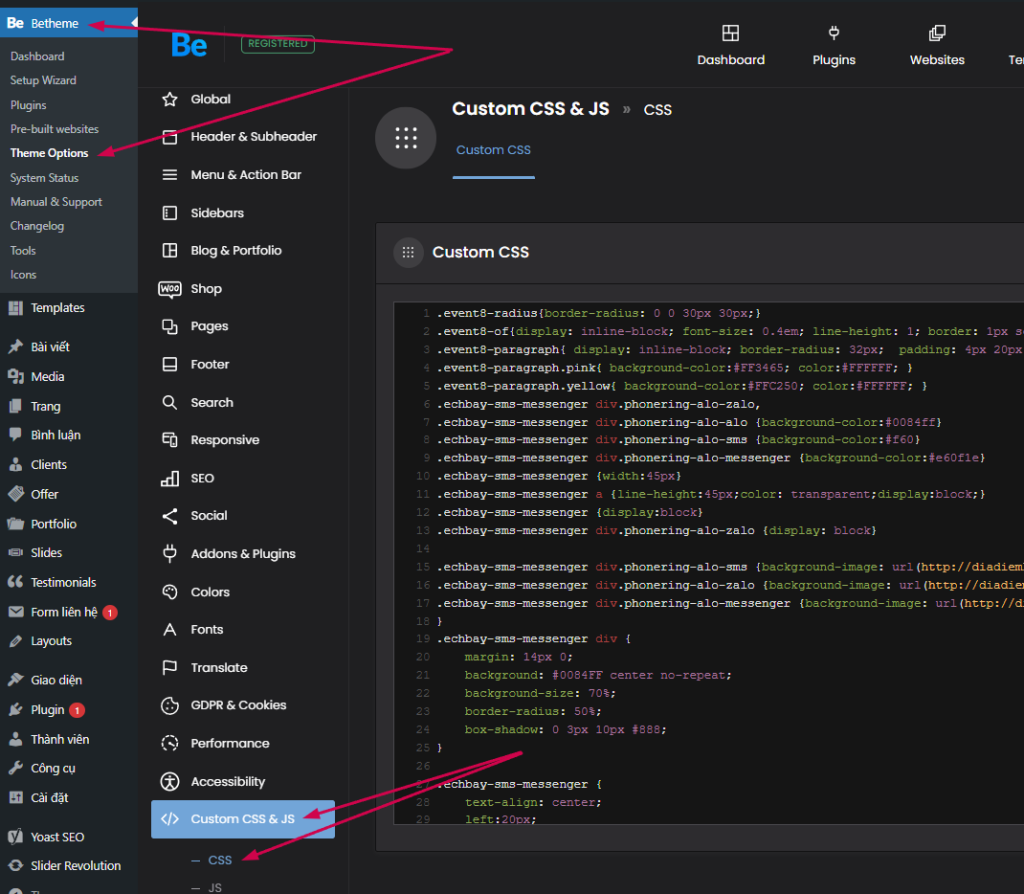Viewport: 1024px width, 894px height.
Task: Click the Pages copy icon
Action: pos(170,327)
